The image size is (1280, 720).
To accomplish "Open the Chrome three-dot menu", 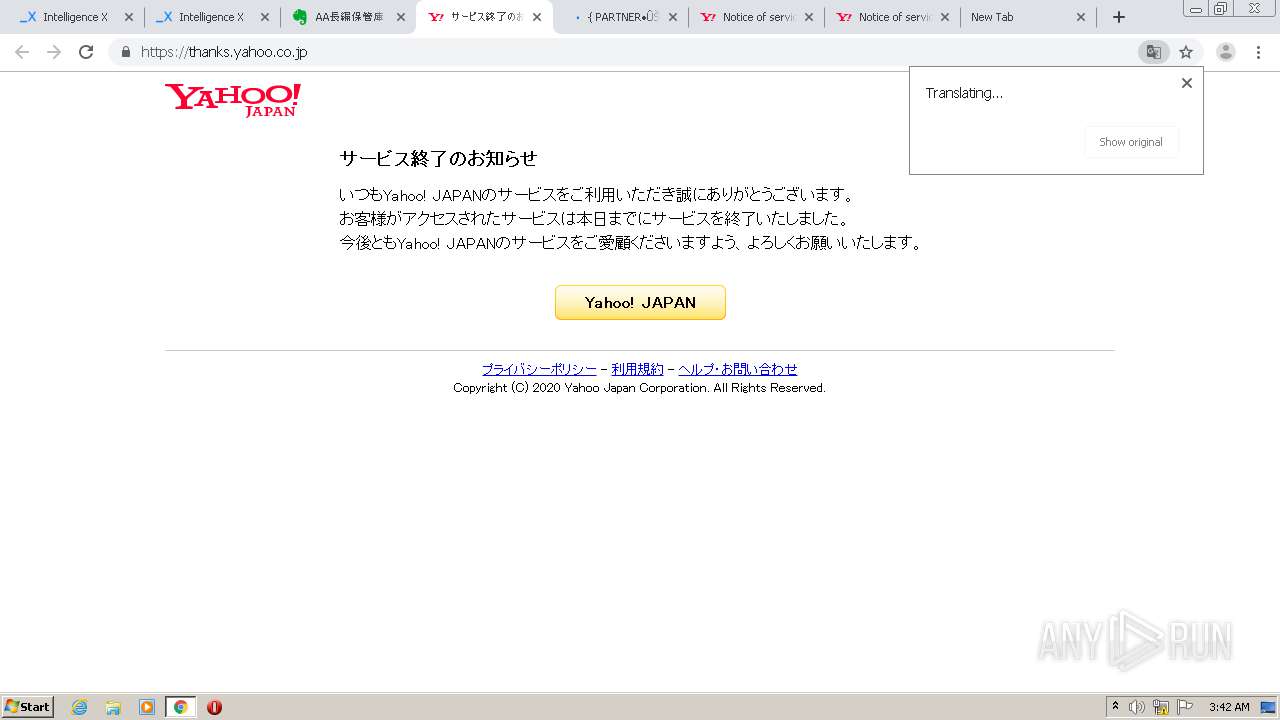I will pyautogui.click(x=1258, y=52).
